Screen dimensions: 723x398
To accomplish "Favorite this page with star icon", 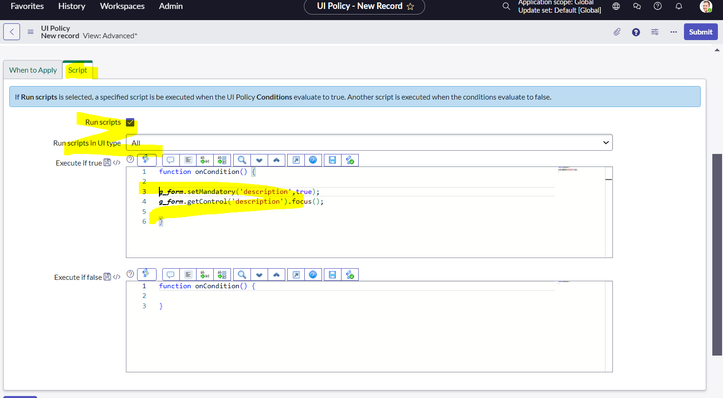I will (410, 6).
